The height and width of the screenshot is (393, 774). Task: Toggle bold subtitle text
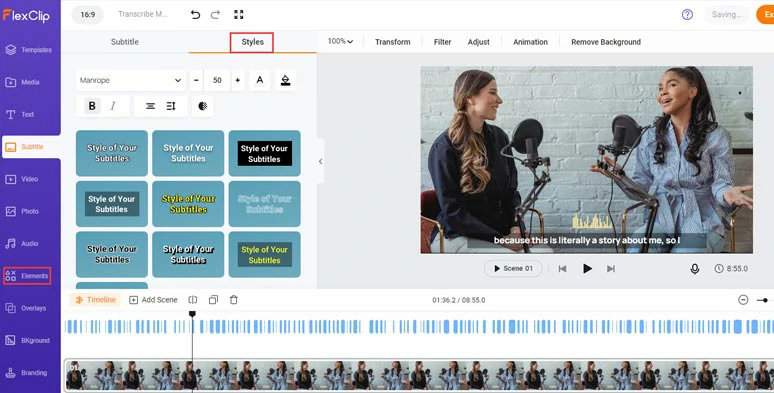(x=92, y=106)
